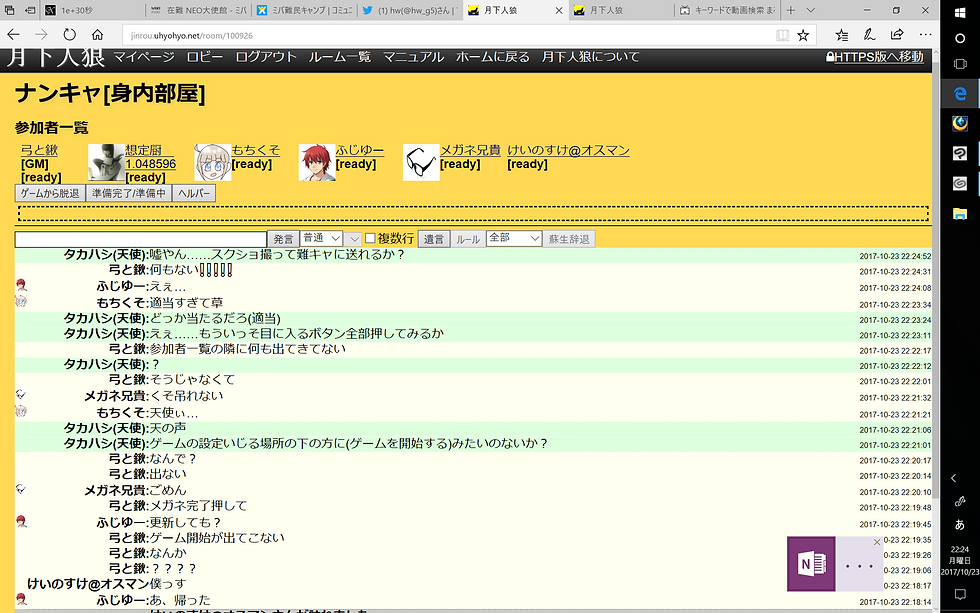This screenshot has height=613, width=980.
Task: Add this page to favorites with the star
Action: [x=803, y=36]
